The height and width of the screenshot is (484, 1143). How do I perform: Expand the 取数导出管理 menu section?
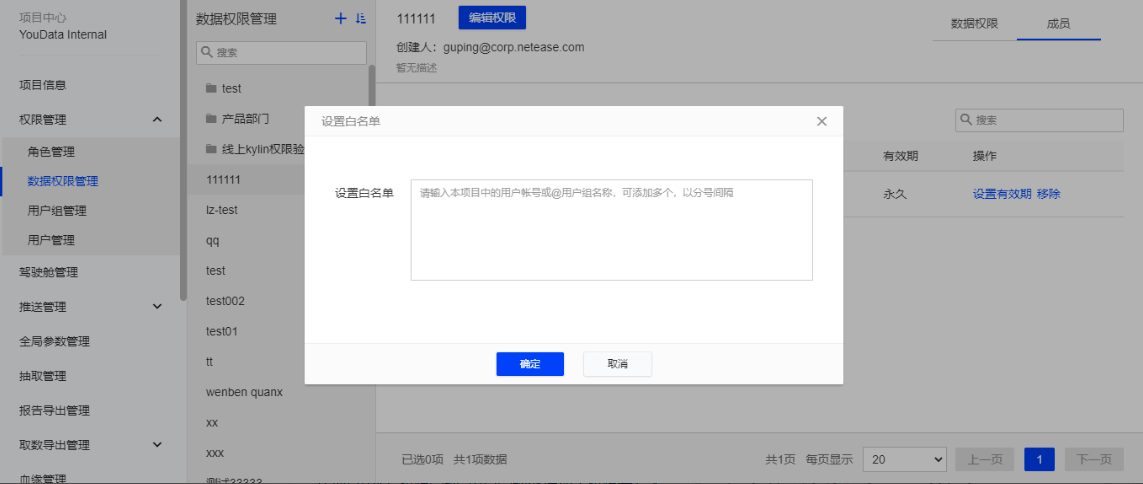pos(157,445)
